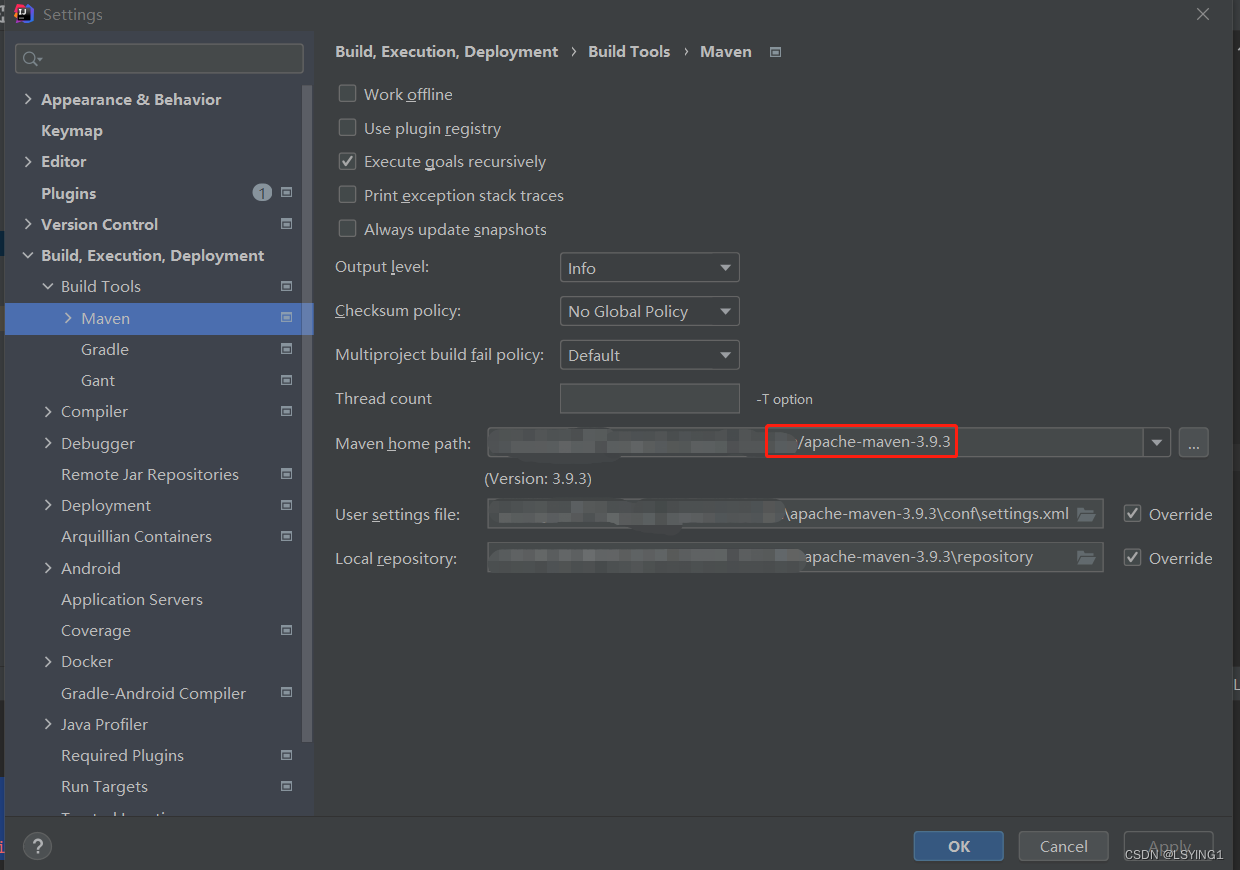Toggle Override for Local repository

pos(1132,558)
